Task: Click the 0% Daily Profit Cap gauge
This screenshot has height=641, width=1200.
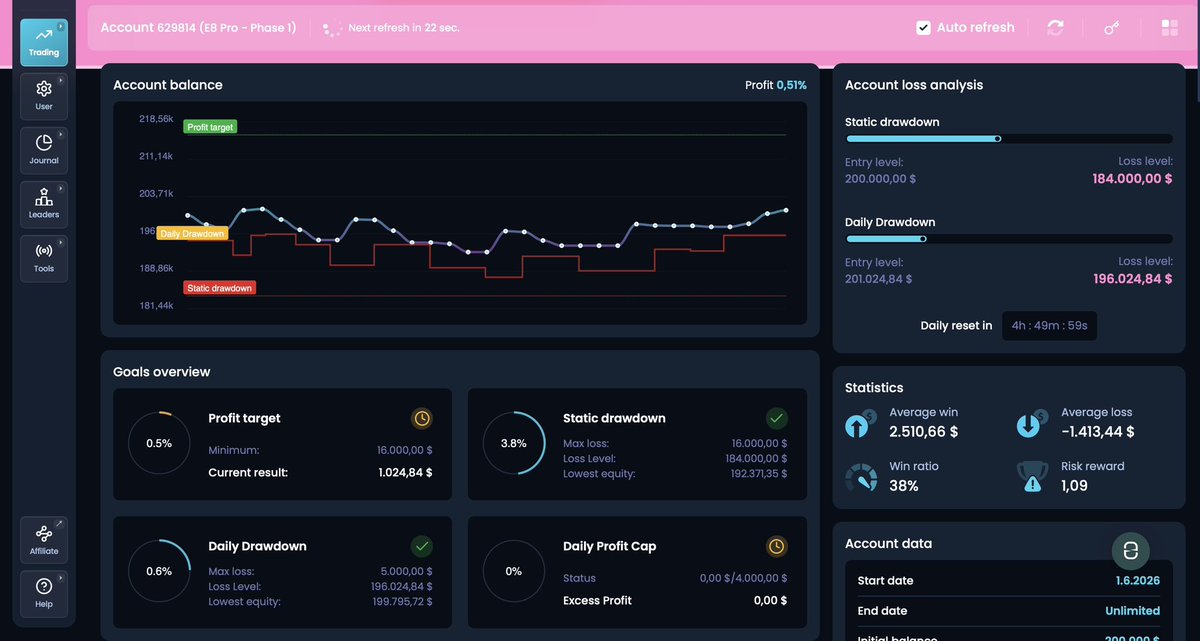Action: tap(513, 571)
